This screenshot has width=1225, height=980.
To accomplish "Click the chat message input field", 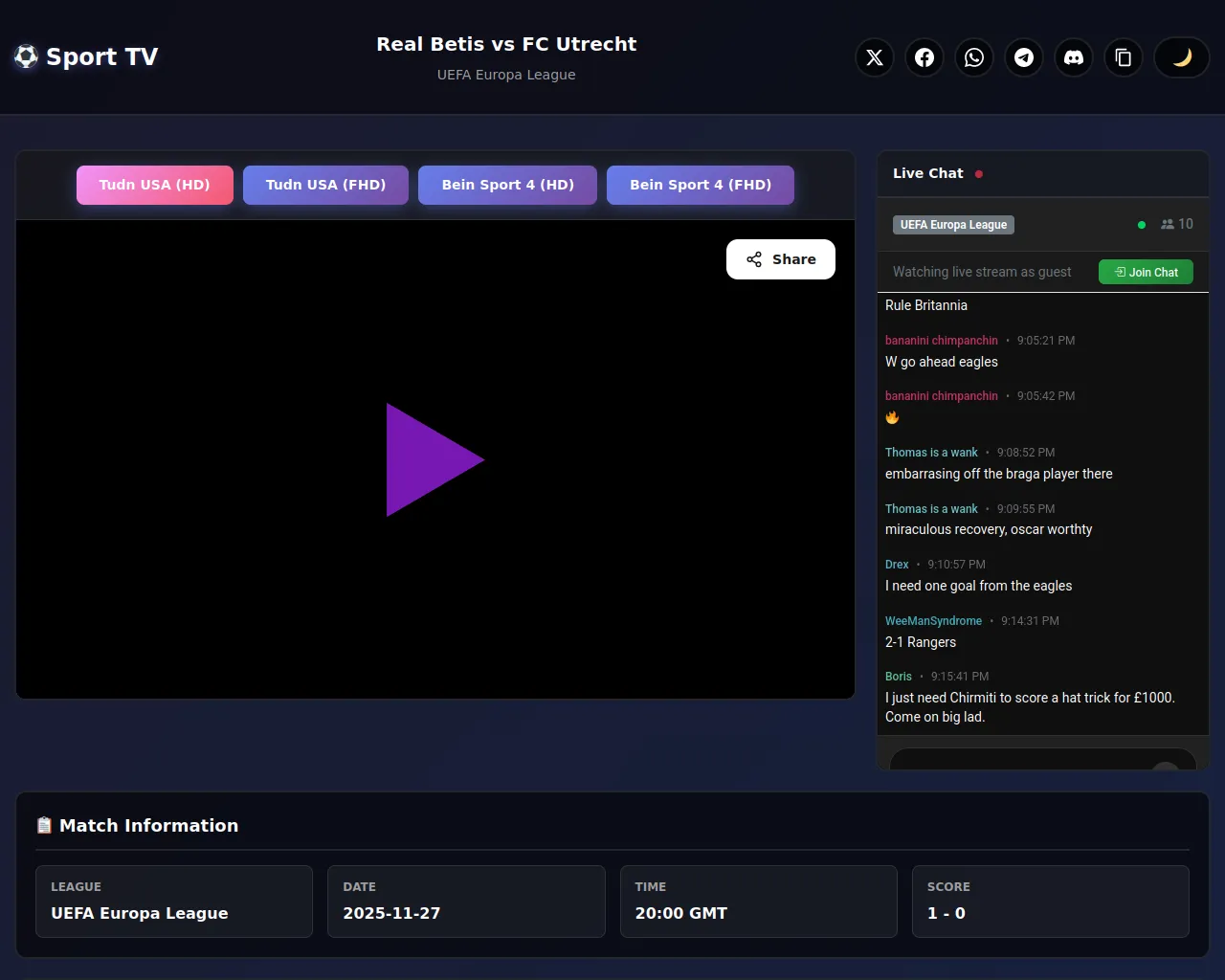I will tap(1024, 761).
